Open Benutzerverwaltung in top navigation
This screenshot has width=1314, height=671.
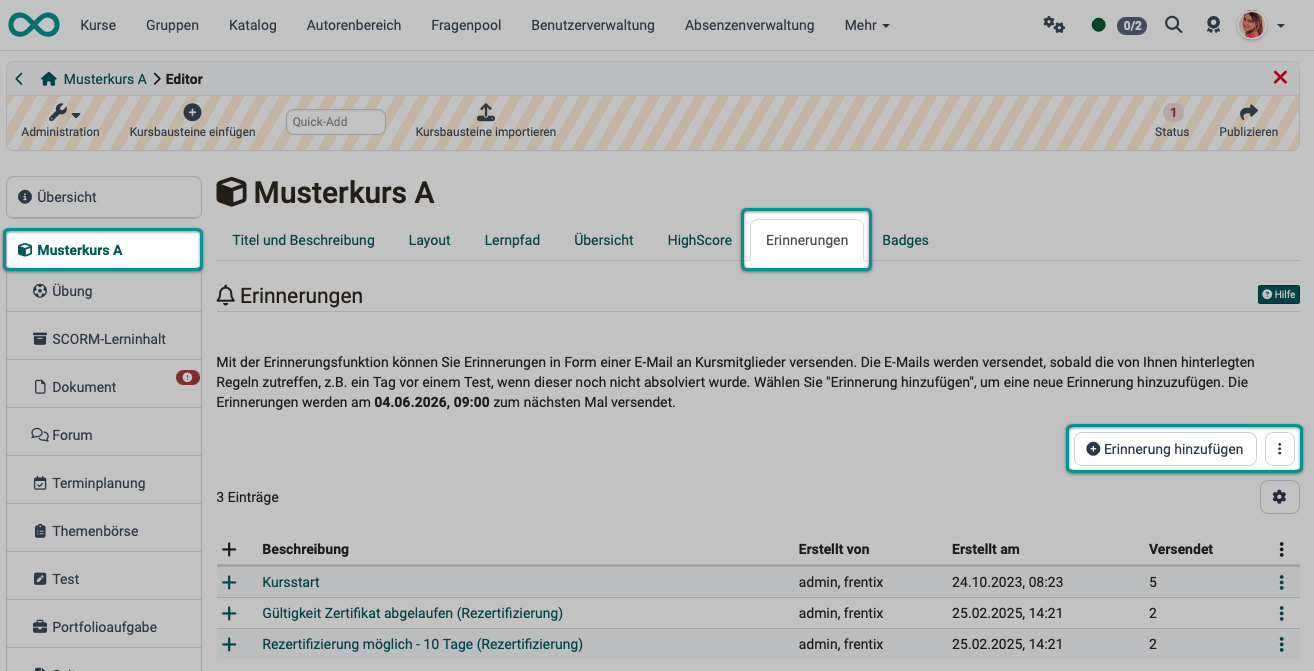593,25
